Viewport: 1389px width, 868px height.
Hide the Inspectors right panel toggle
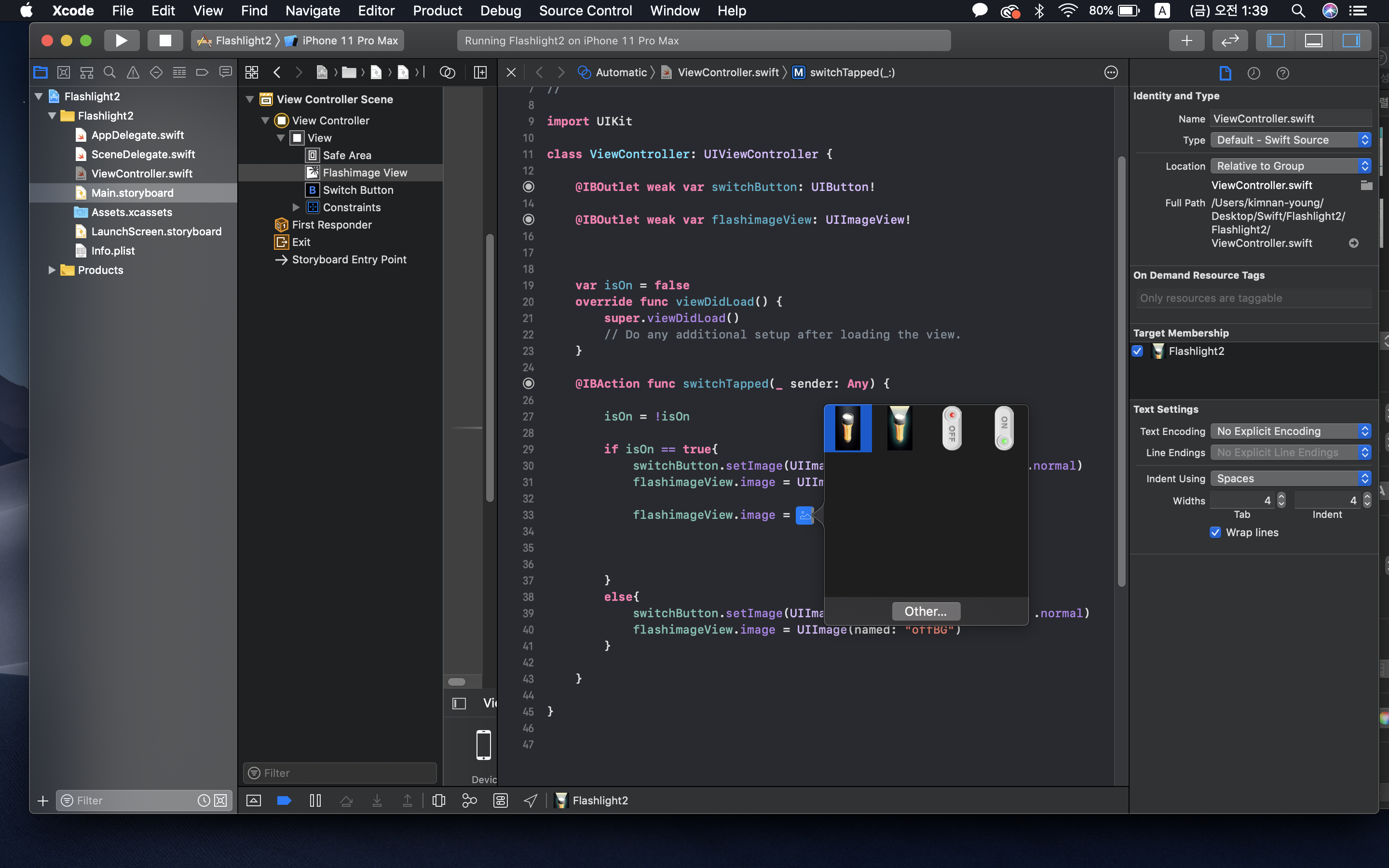coord(1350,40)
